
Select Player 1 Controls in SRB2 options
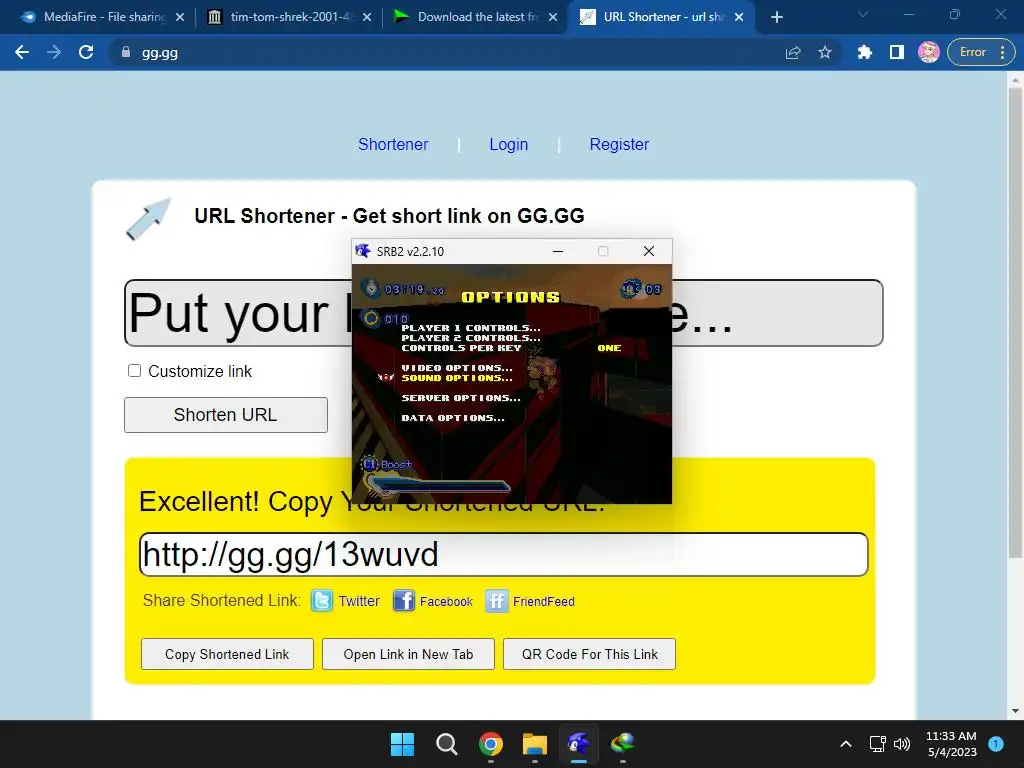pyautogui.click(x=471, y=328)
